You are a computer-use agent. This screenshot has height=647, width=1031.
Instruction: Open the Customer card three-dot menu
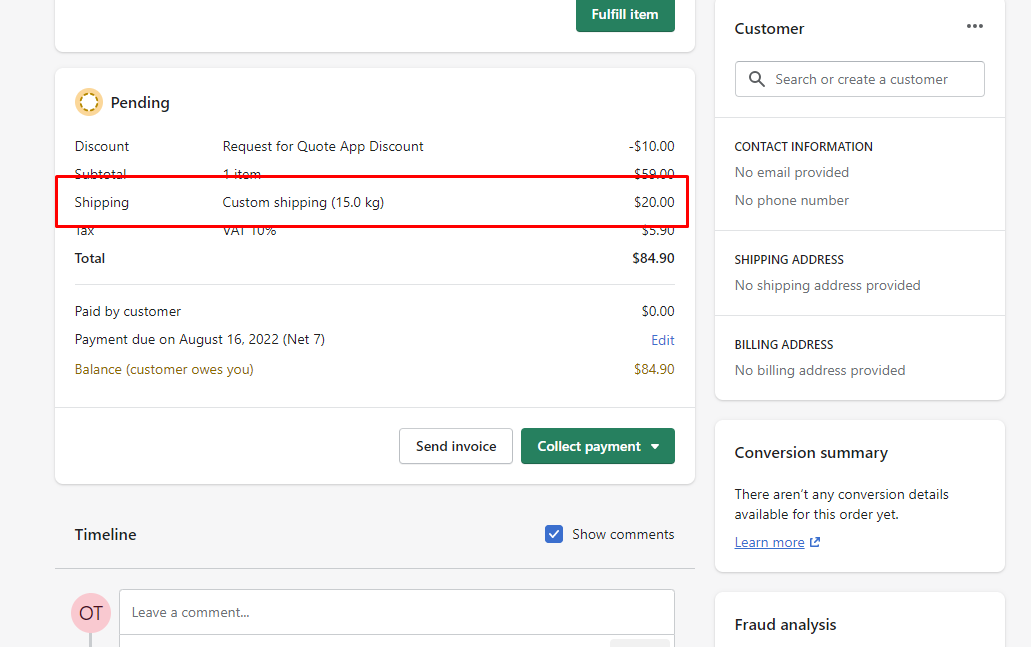click(x=974, y=27)
